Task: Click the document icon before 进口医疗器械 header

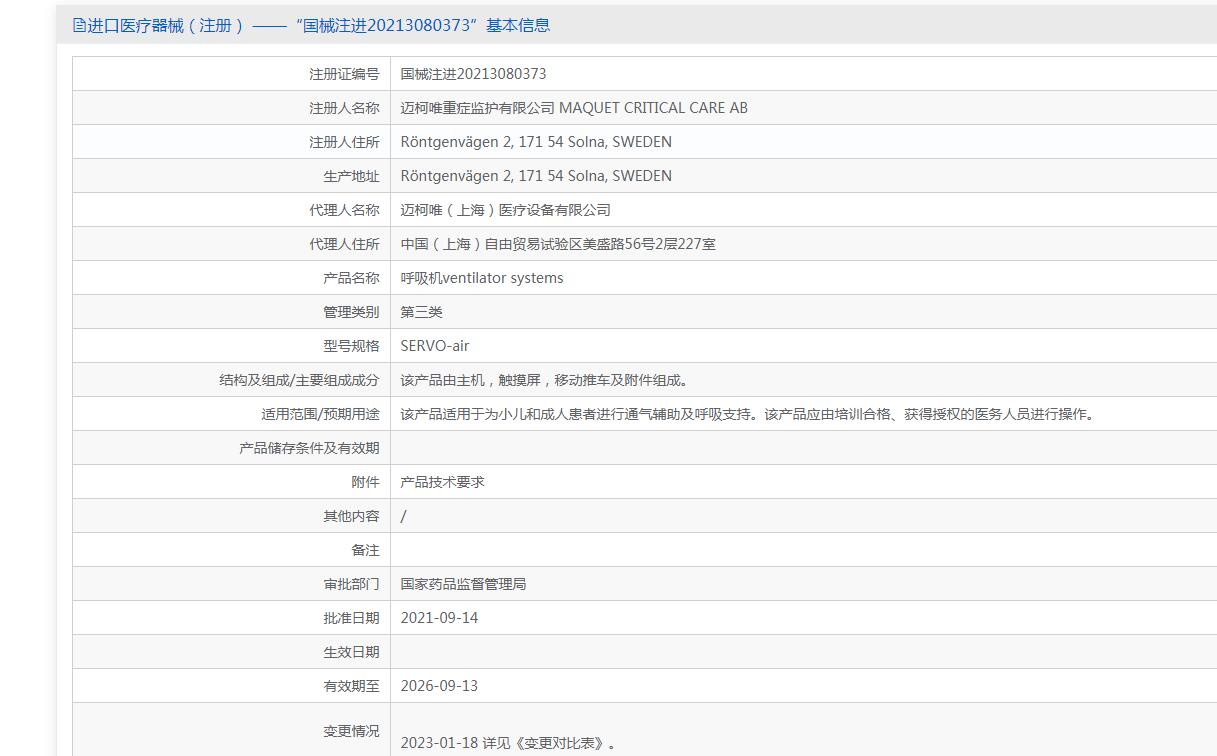Action: coord(80,25)
